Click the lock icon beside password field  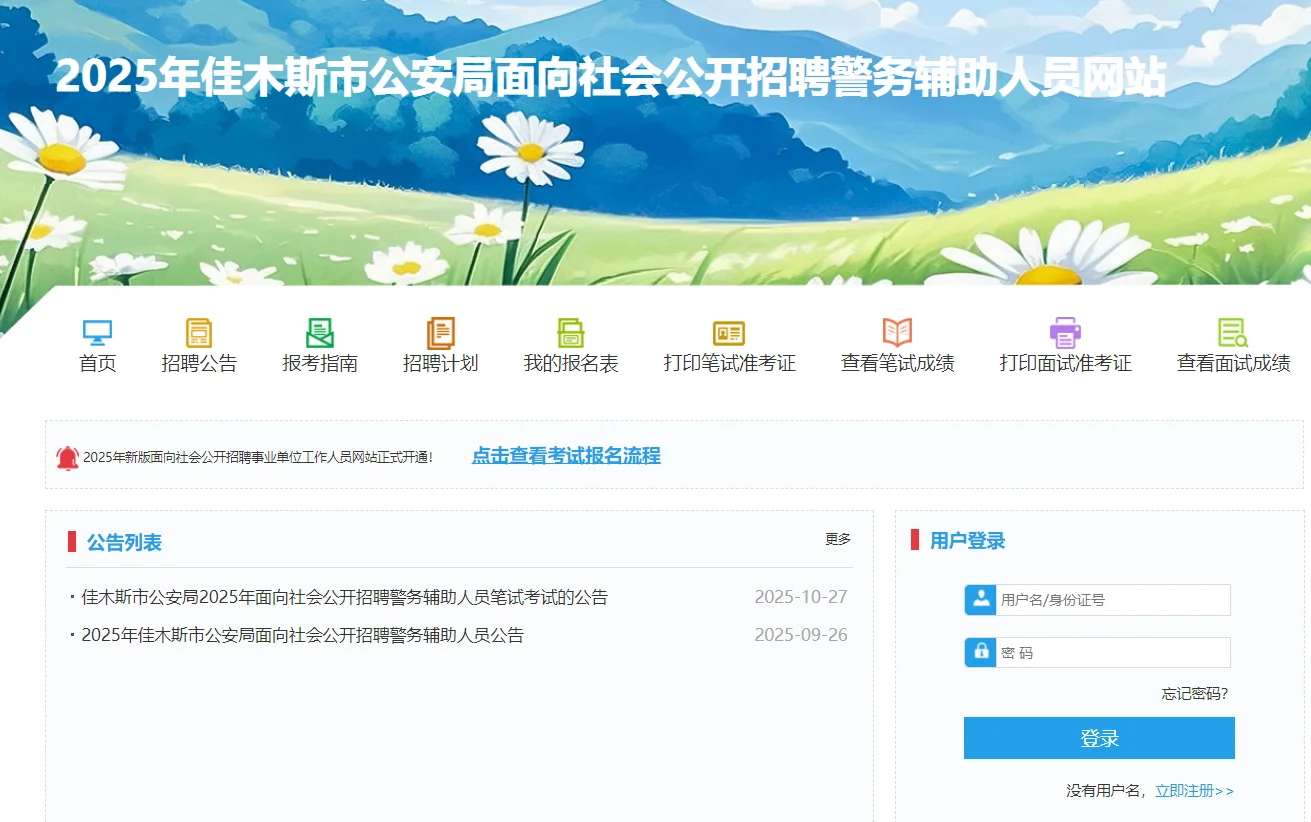pos(981,652)
